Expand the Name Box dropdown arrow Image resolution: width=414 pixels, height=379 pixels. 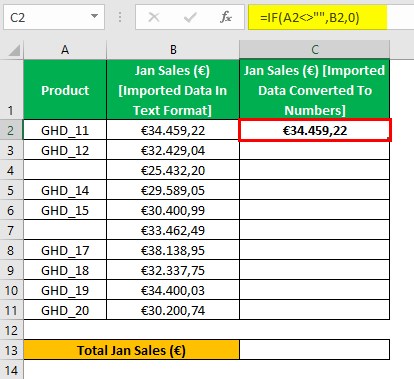[x=94, y=16]
